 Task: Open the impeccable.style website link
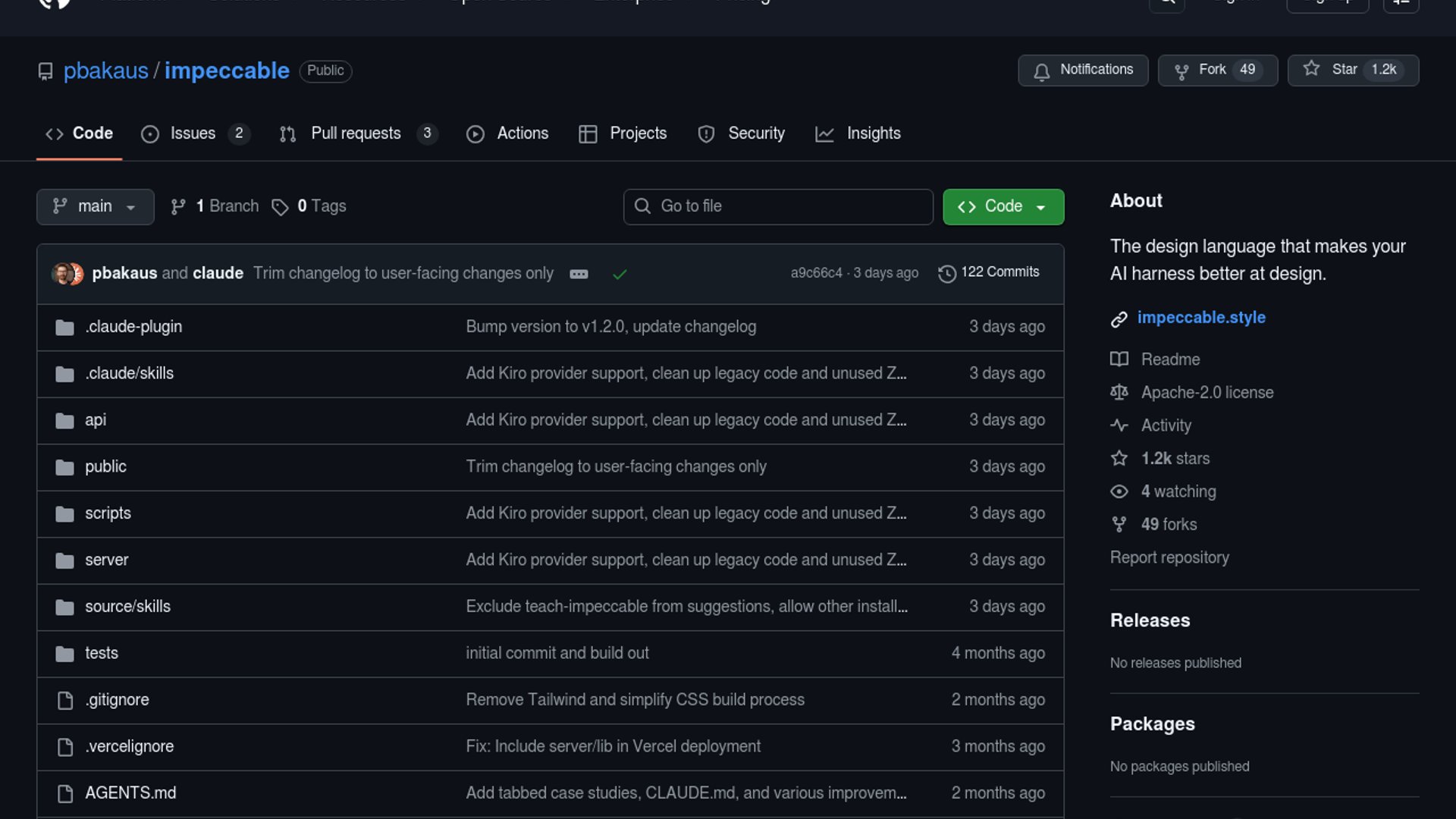click(1200, 318)
